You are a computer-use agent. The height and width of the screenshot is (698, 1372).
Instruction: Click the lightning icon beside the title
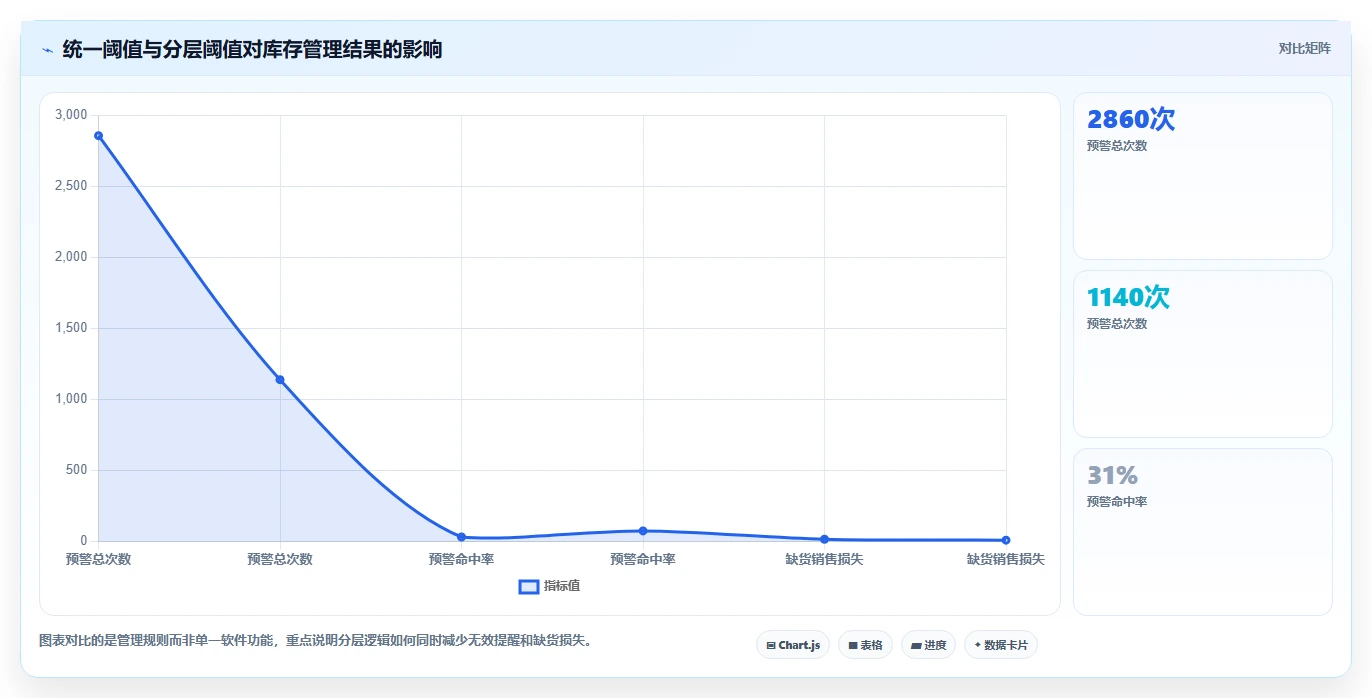pyautogui.click(x=47, y=49)
